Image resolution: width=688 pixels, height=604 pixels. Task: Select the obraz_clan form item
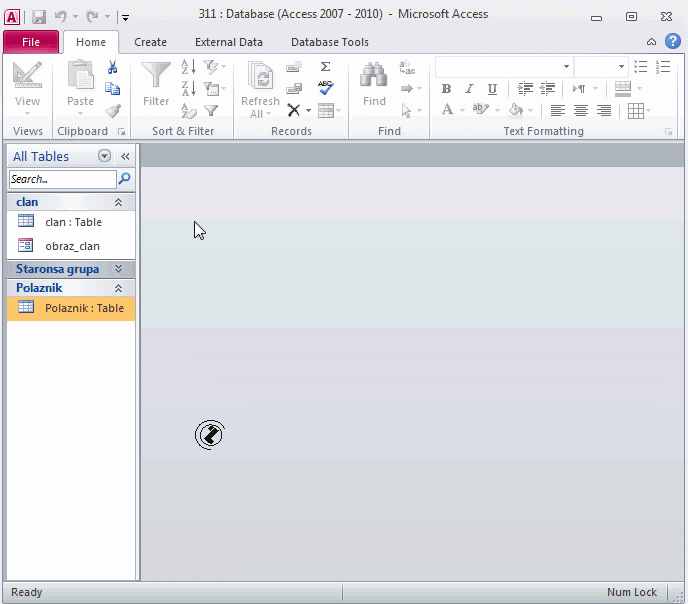pyautogui.click(x=72, y=246)
